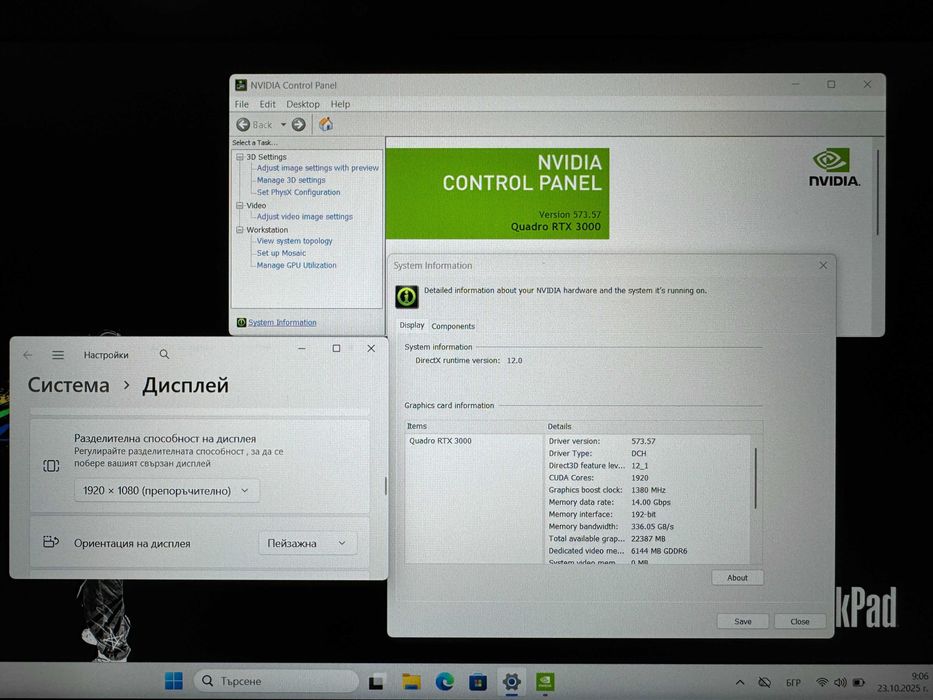Select Set PhysX Configuration

coord(298,192)
